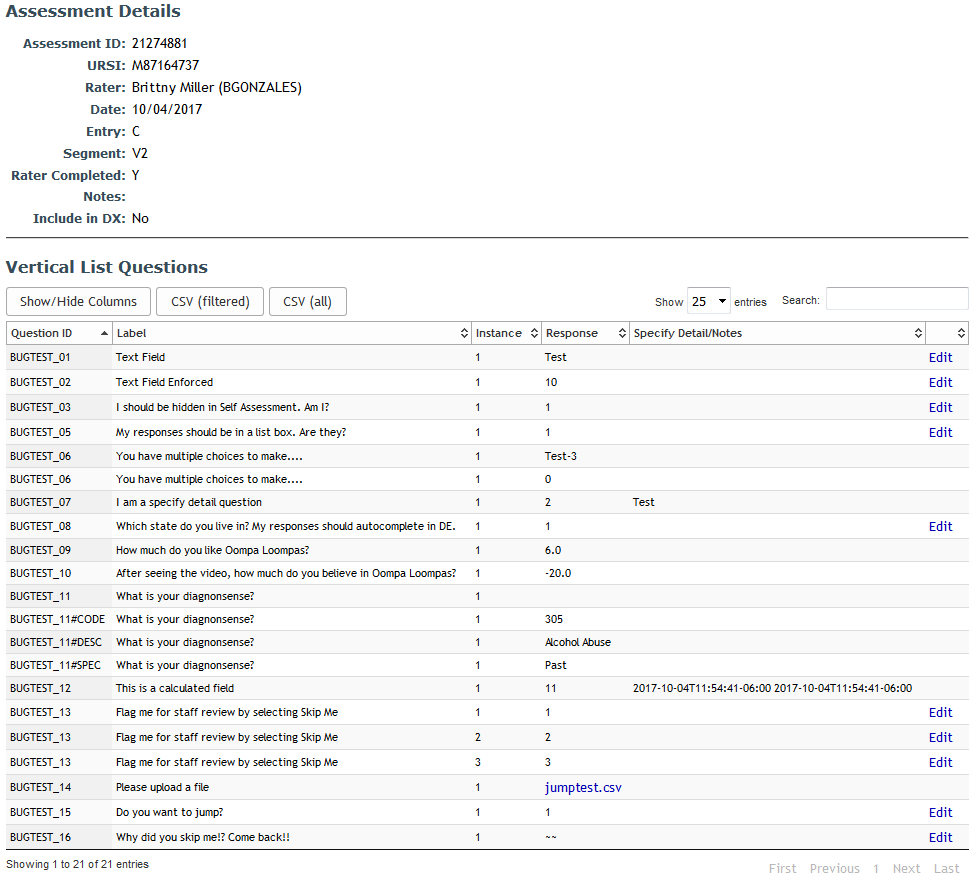Open Show entries count dropdown
Image resolution: width=978 pixels, height=881 pixels.
point(708,301)
